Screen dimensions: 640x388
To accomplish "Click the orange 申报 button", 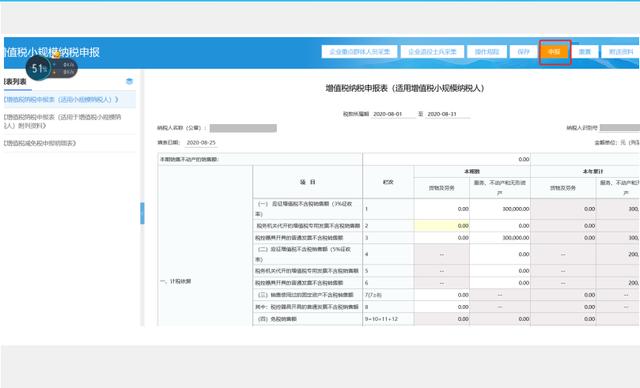I will 554,52.
